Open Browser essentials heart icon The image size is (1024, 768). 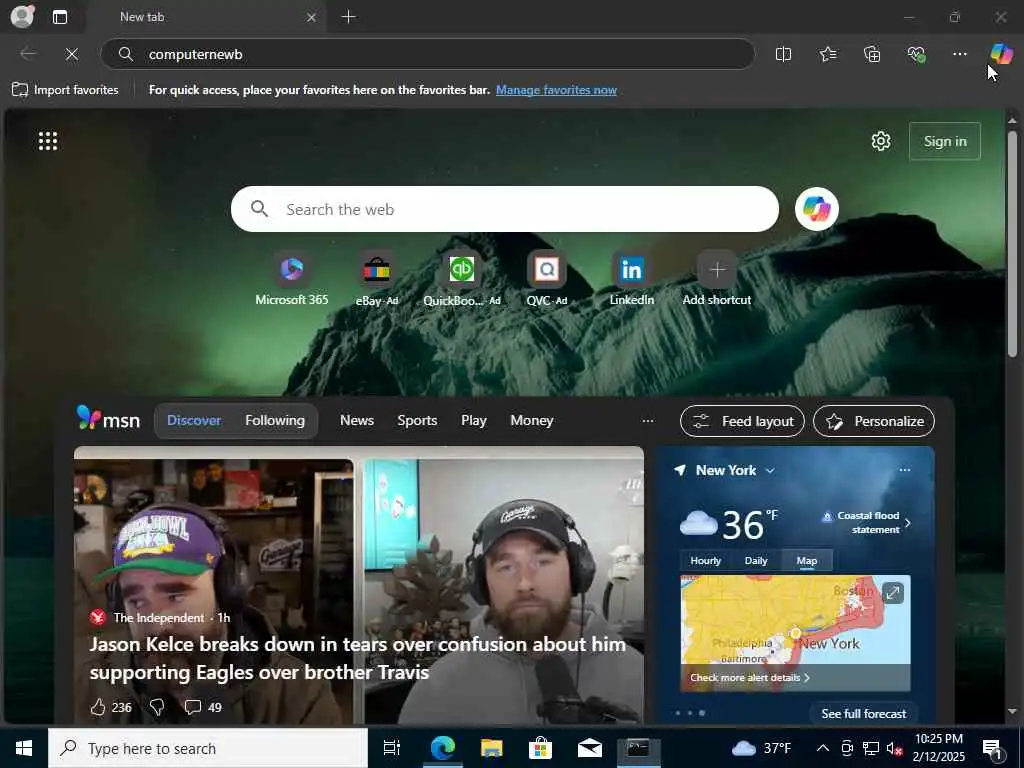[916, 54]
